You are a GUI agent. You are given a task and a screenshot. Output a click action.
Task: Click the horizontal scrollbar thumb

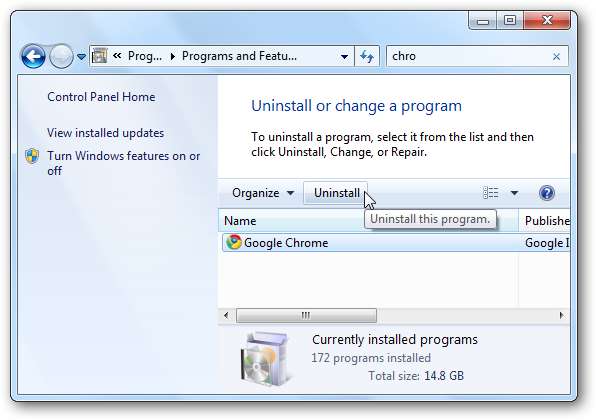pos(306,315)
